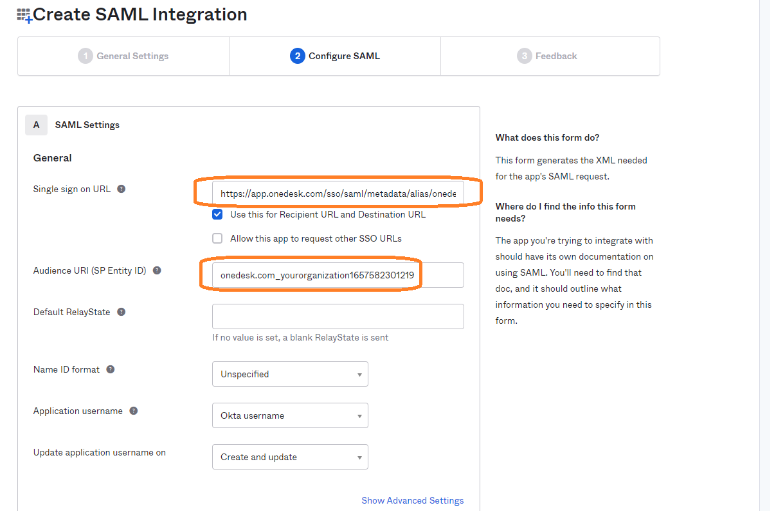
Task: Uncheck Use this for Recipient URL checkbox
Action: point(217,214)
